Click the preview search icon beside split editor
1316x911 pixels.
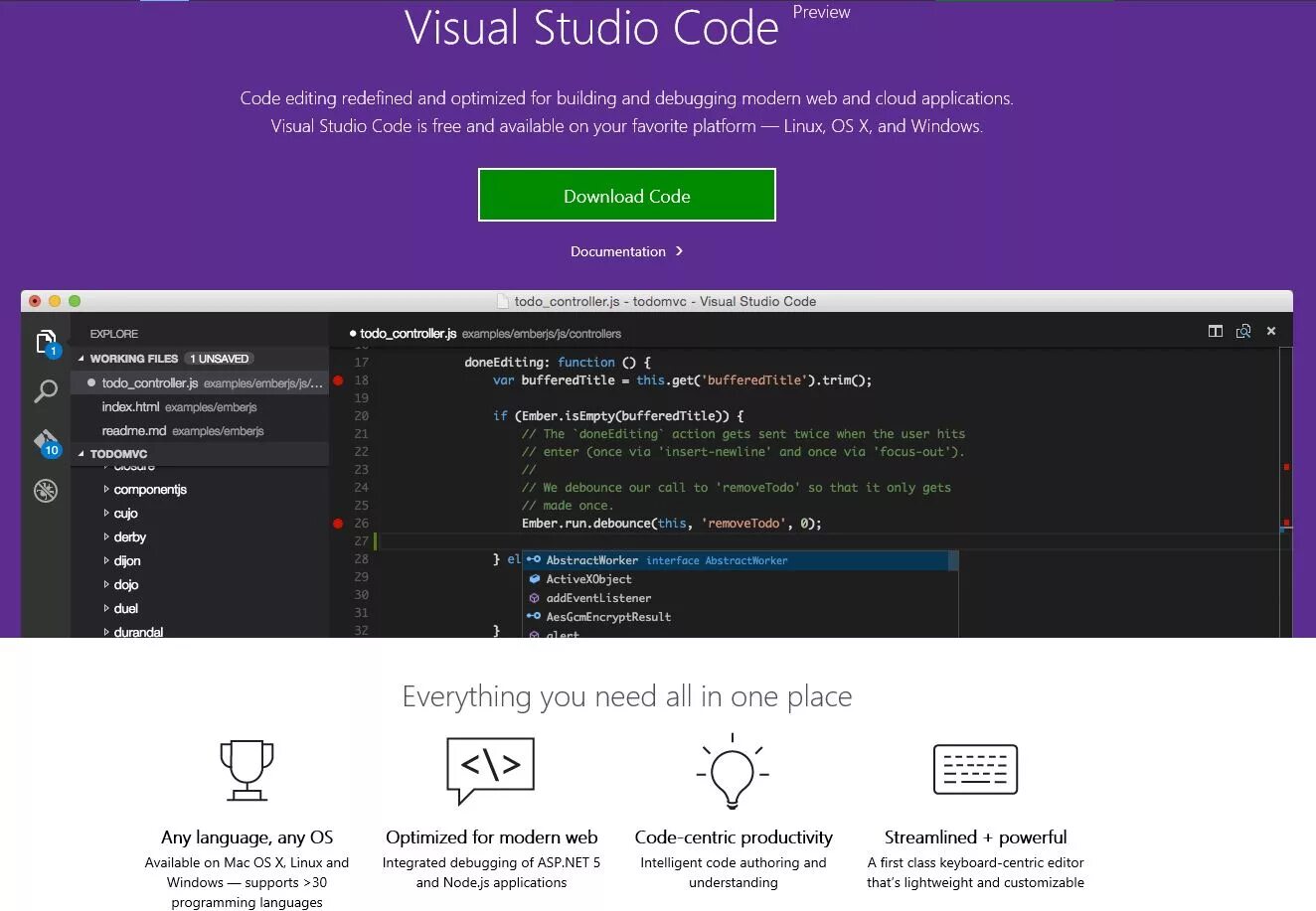(1242, 332)
